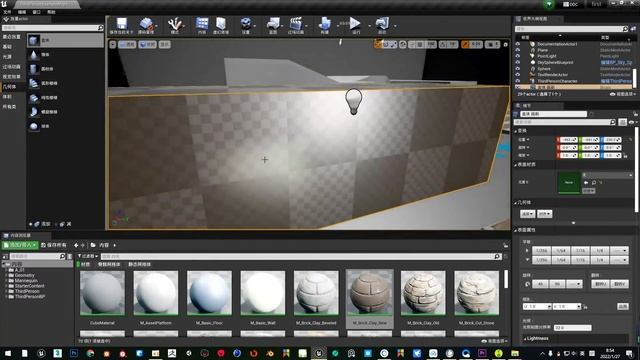This screenshot has height=360, width=640.
Task: Click the search icon in the World Outliner
Action: 625,29
